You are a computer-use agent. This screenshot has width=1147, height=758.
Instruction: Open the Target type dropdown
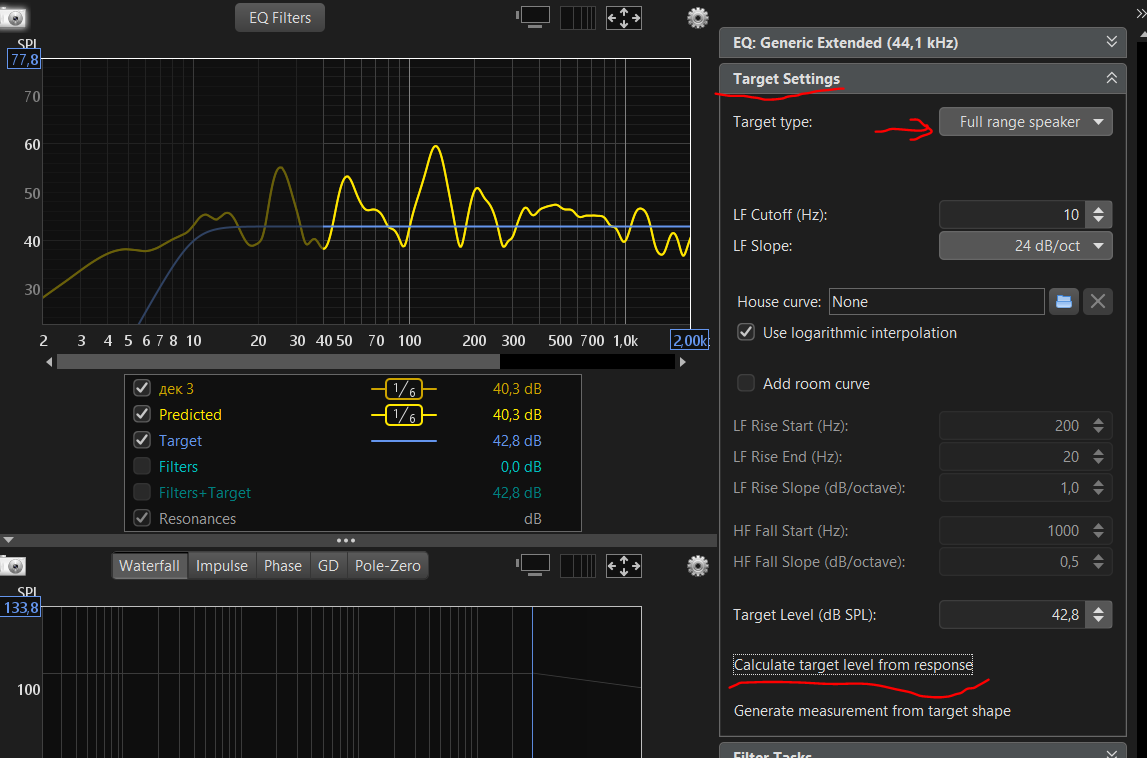click(x=1026, y=122)
